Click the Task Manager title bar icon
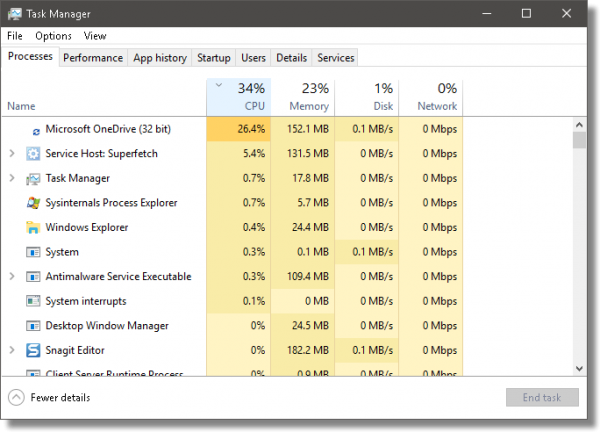Image resolution: width=600 pixels, height=432 pixels. 15,14
